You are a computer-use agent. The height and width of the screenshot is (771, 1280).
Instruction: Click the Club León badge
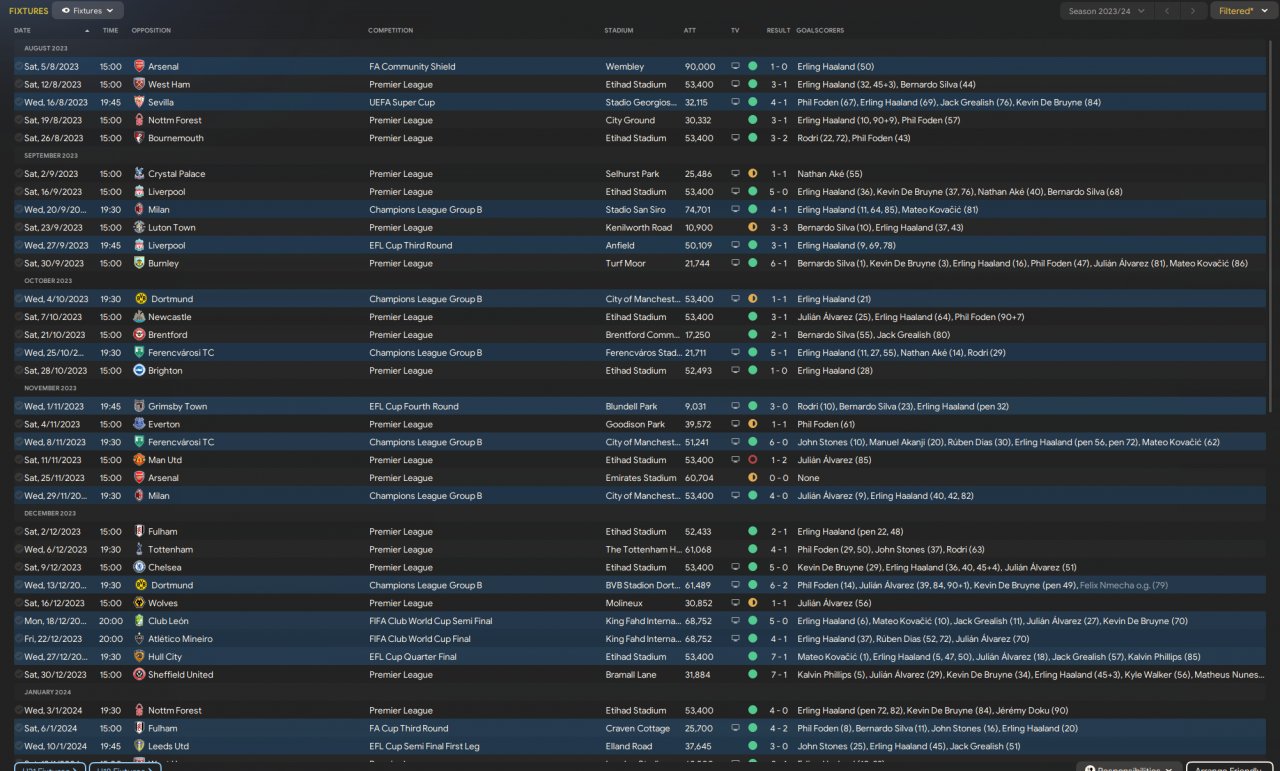coord(139,621)
